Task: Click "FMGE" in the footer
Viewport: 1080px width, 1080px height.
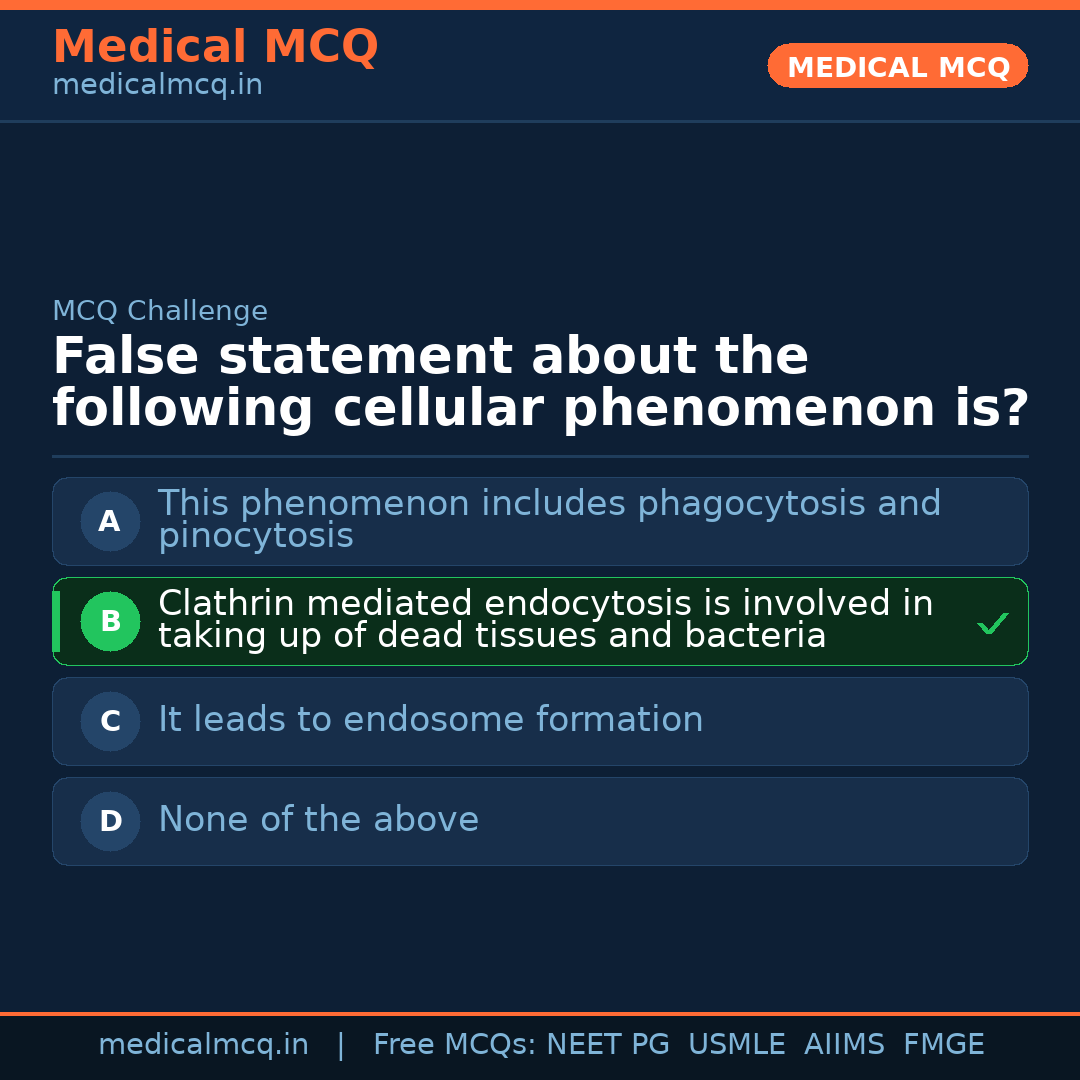Action: pyautogui.click(x=943, y=1045)
